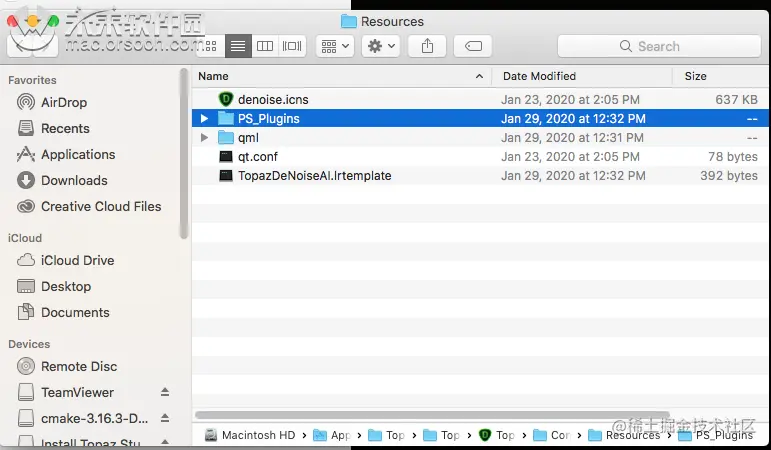771x450 pixels.
Task: Open the cmake-3.16.3 volume
Action: [94, 419]
